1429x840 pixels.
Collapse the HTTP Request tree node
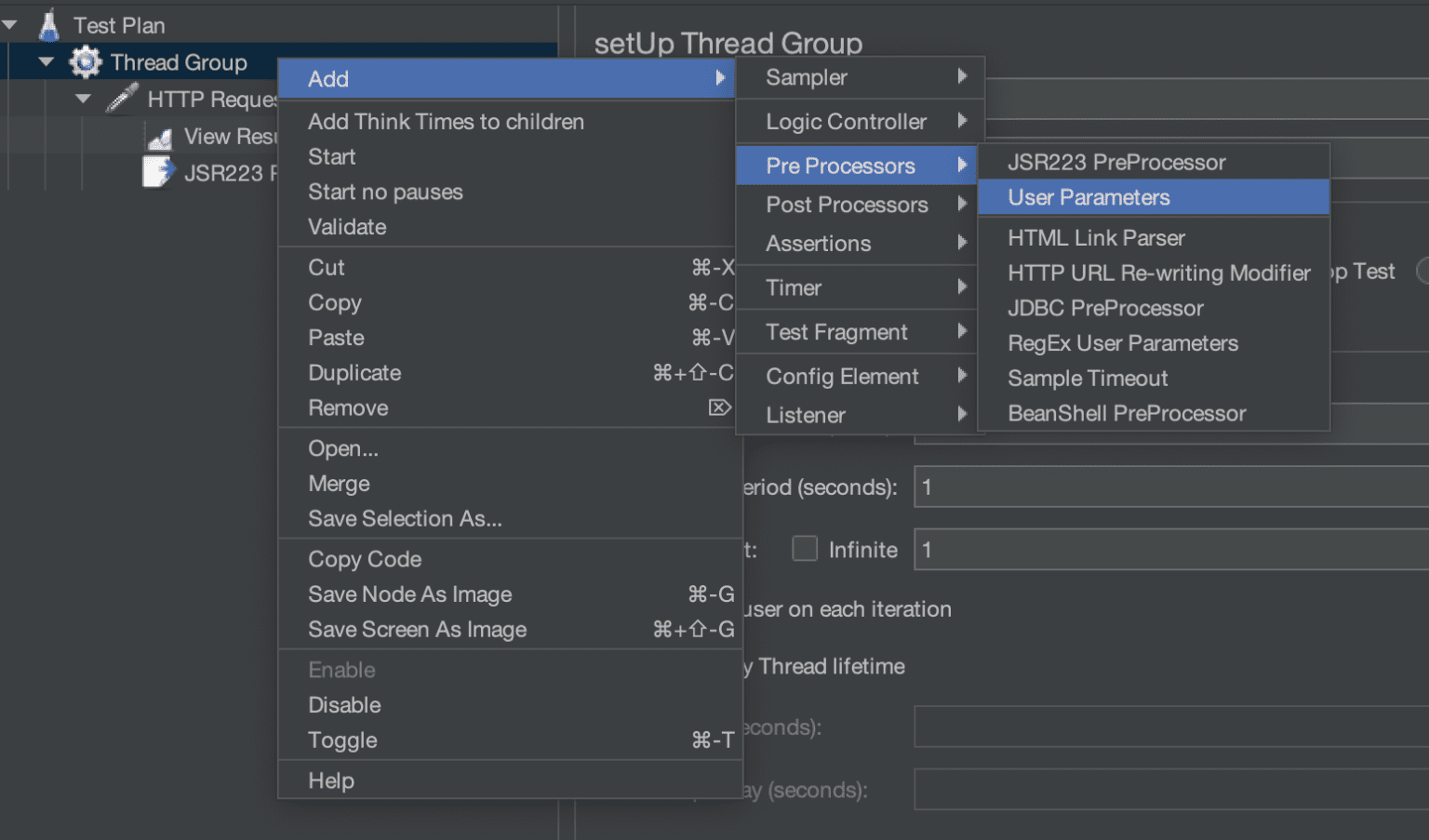(84, 99)
